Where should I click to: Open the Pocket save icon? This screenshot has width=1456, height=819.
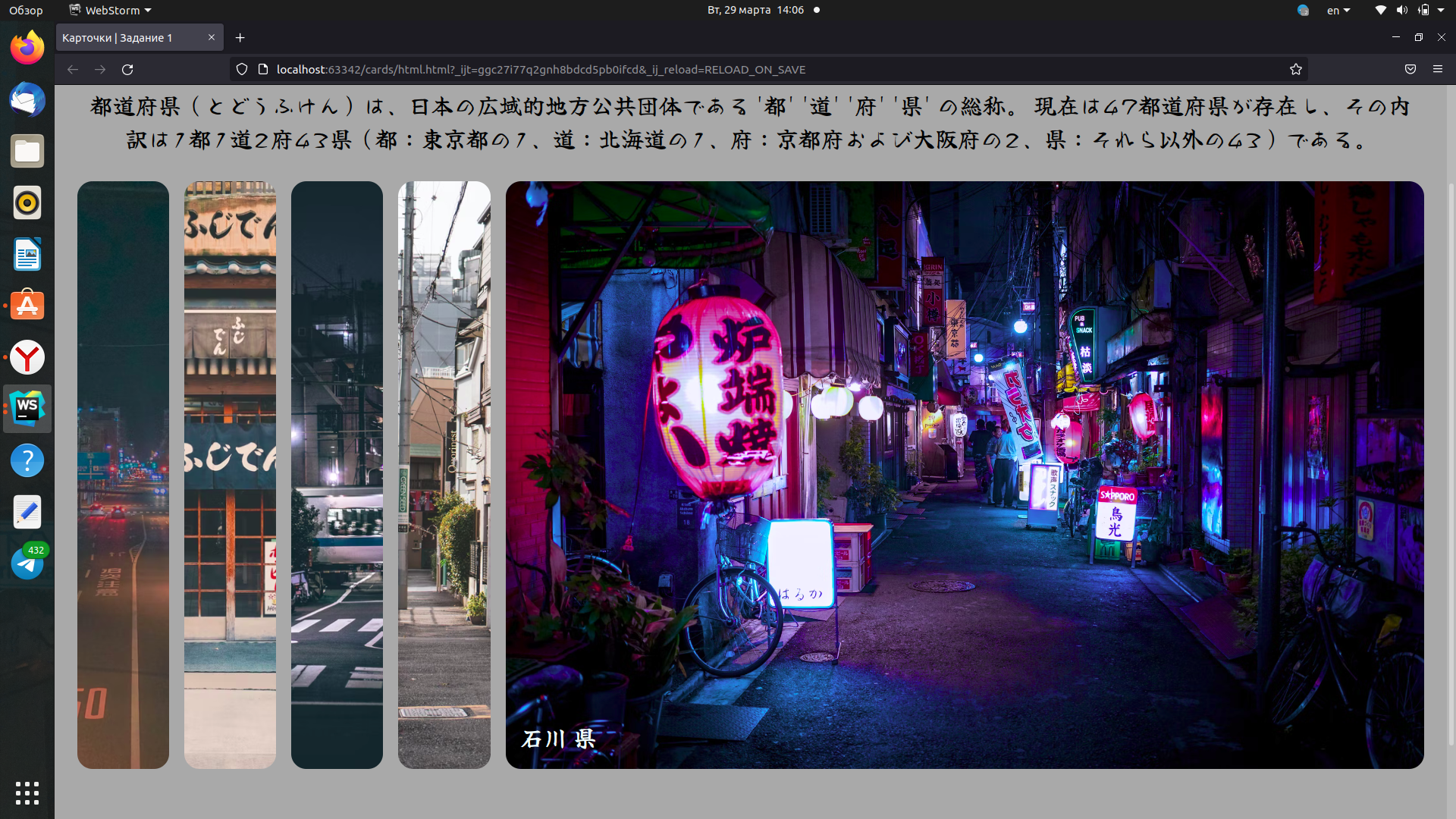[x=1410, y=69]
